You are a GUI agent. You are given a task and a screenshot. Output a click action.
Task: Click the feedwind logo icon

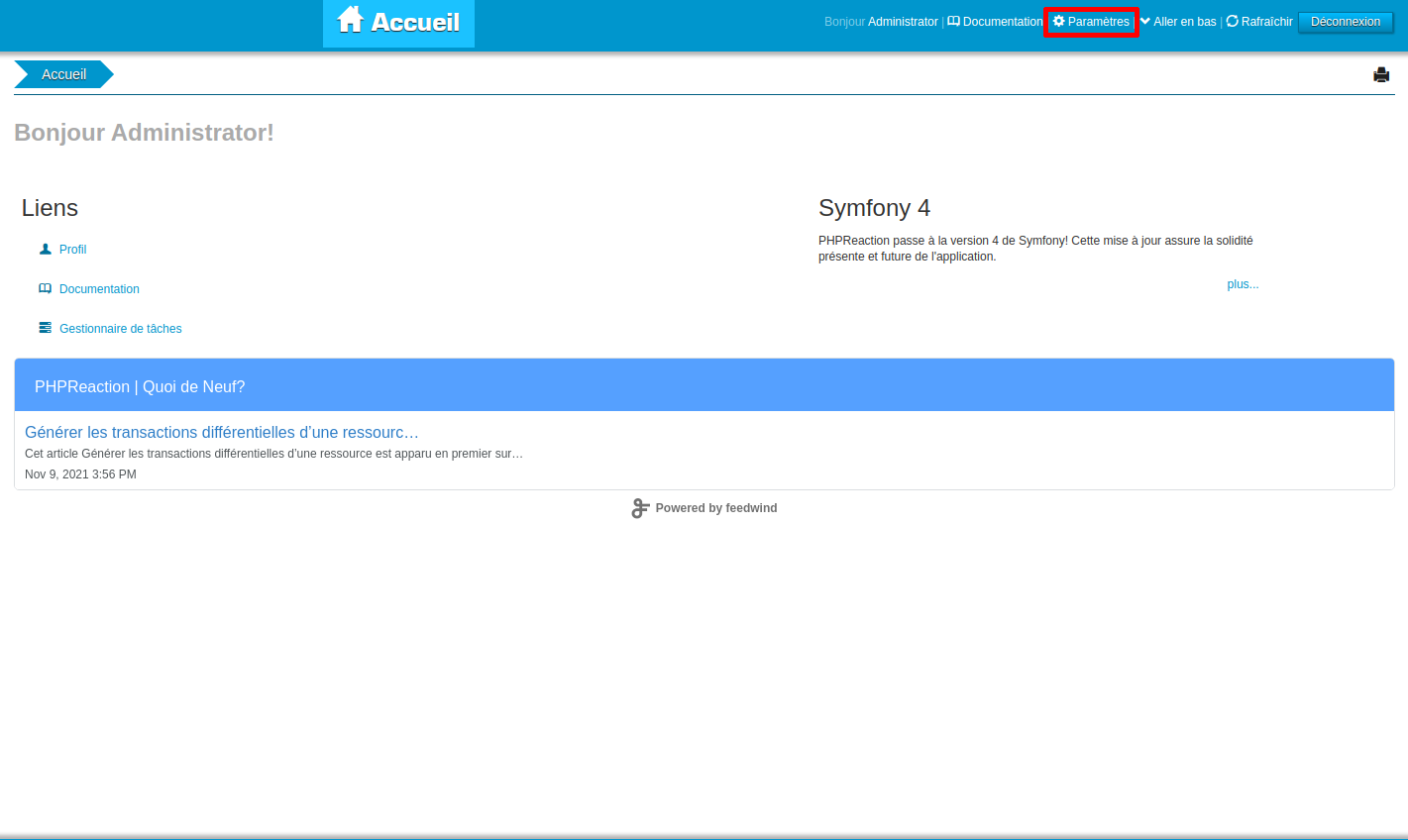coord(640,508)
